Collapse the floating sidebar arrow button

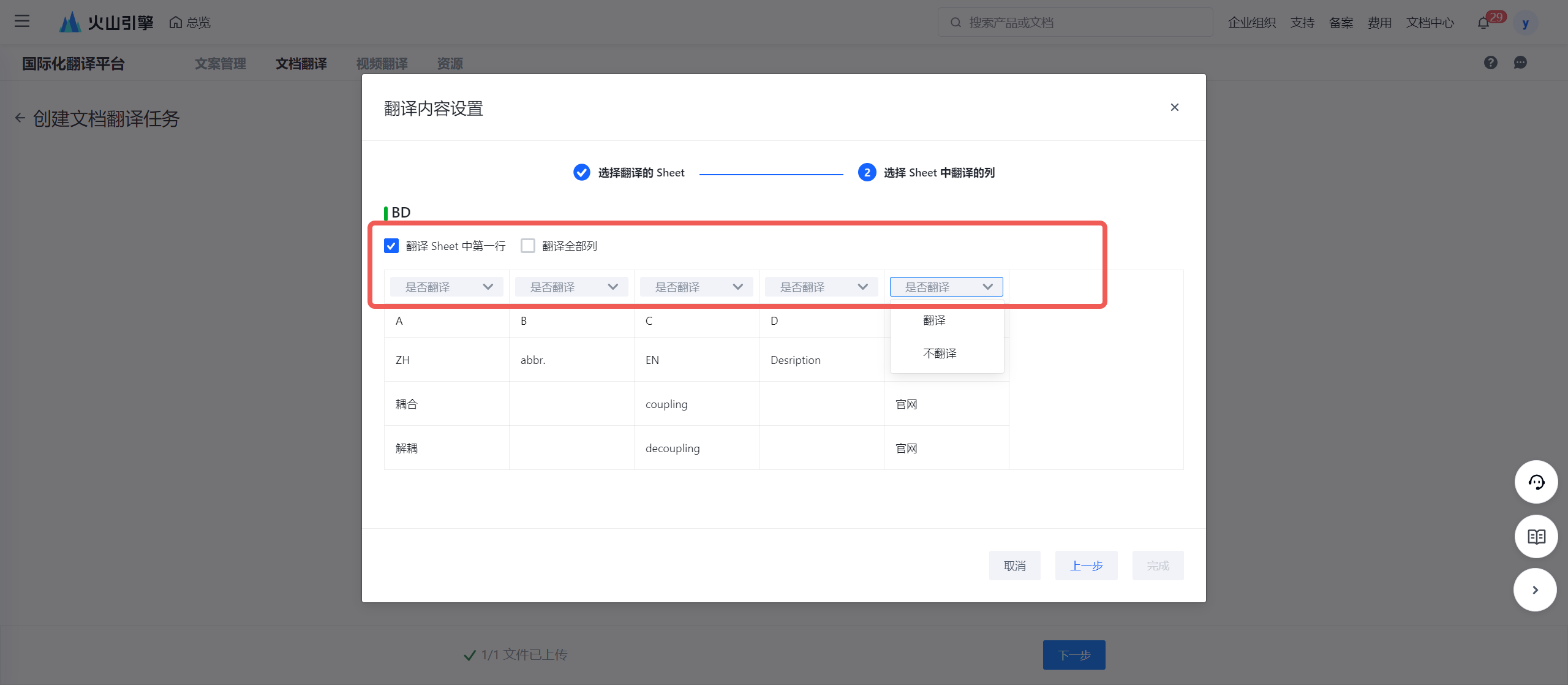1534,590
